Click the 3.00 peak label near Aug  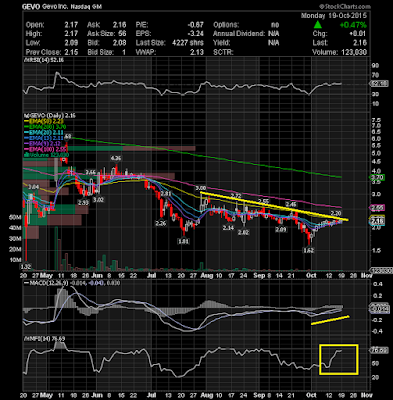[201, 188]
